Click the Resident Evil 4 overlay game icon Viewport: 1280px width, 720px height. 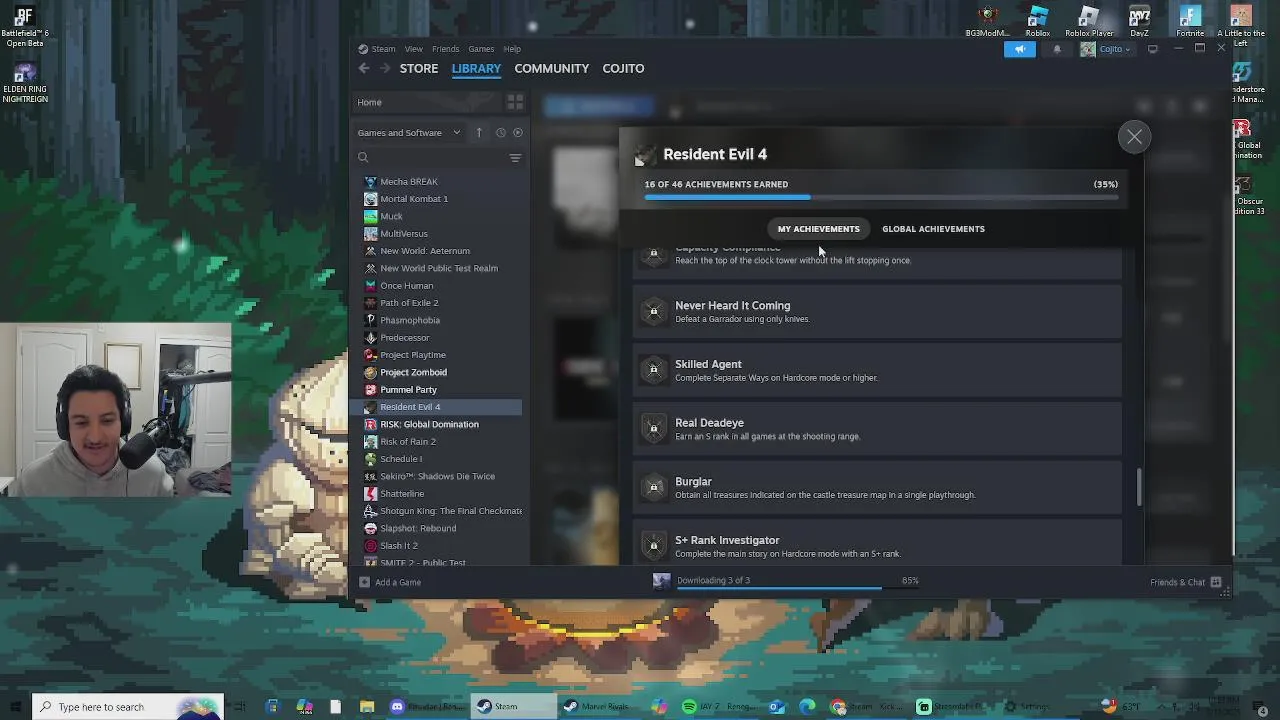(645, 155)
